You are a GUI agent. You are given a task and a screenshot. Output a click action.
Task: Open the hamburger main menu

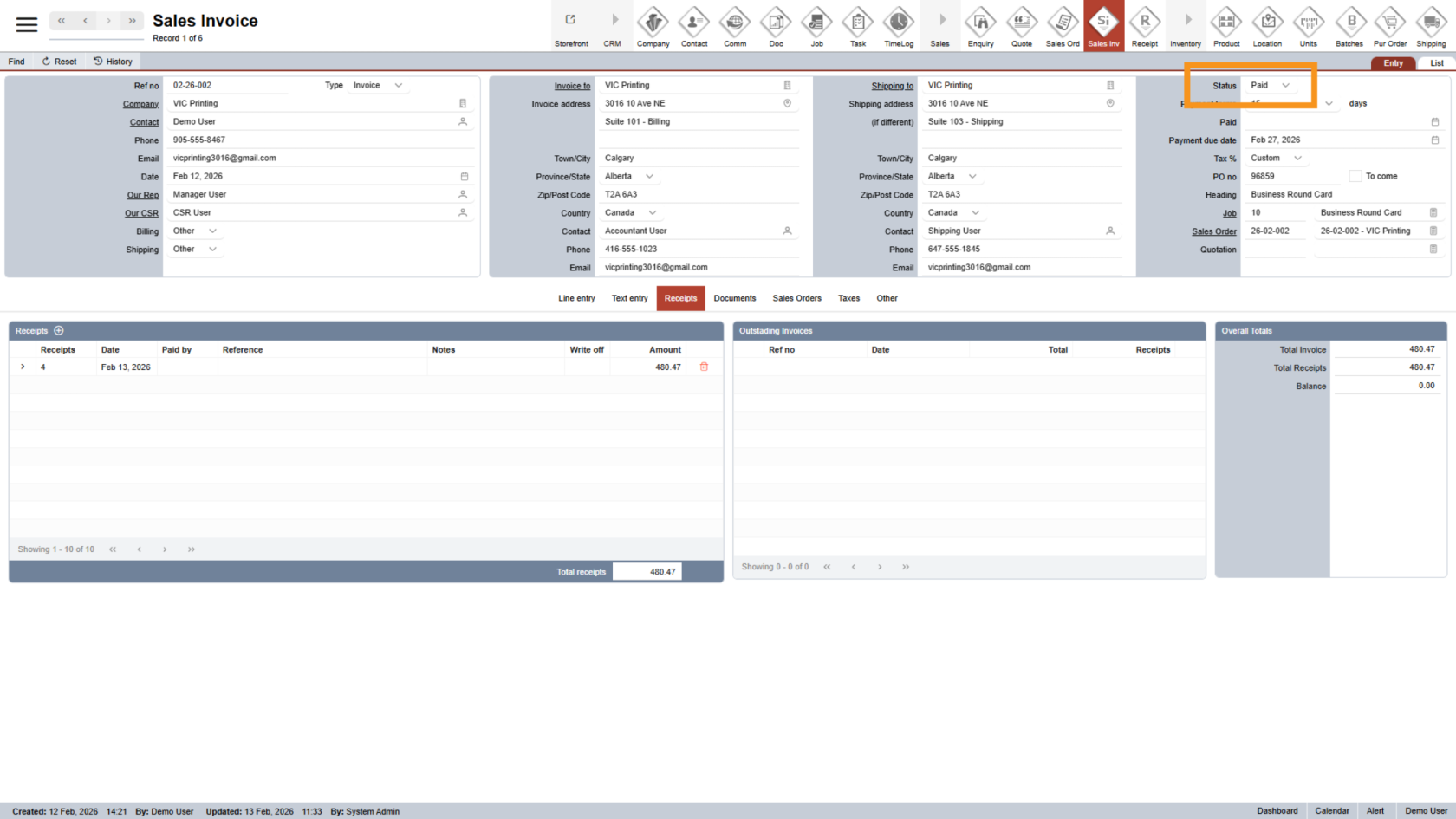(x=27, y=24)
